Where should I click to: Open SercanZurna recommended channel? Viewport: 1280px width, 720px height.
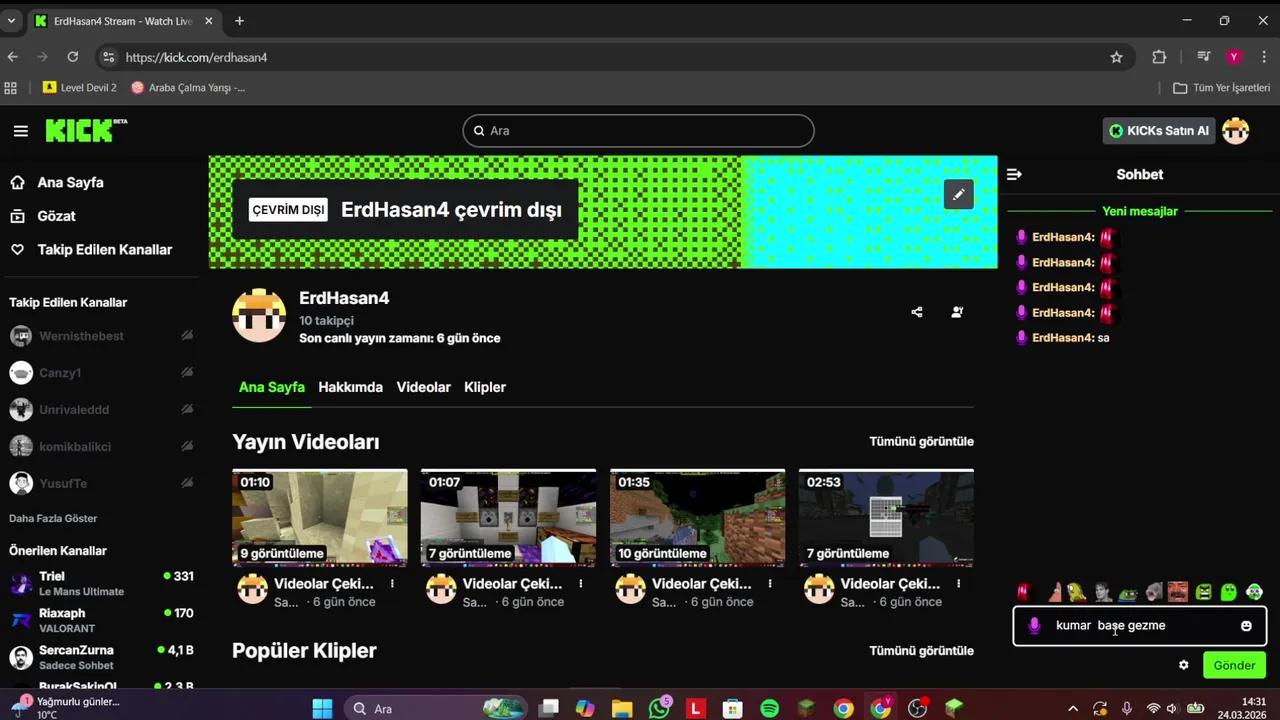pos(100,657)
